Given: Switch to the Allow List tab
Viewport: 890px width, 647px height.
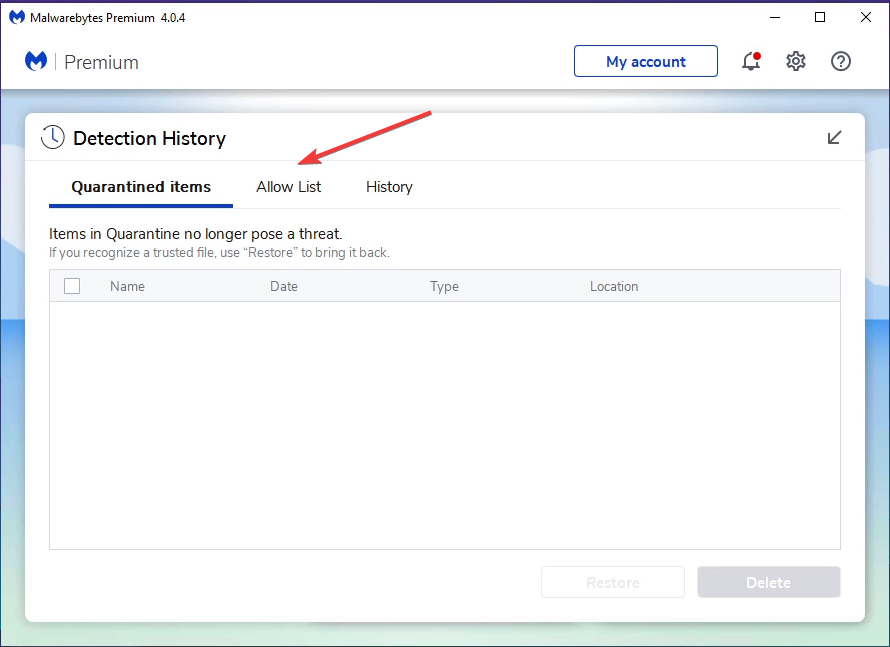Looking at the screenshot, I should pyautogui.click(x=288, y=187).
